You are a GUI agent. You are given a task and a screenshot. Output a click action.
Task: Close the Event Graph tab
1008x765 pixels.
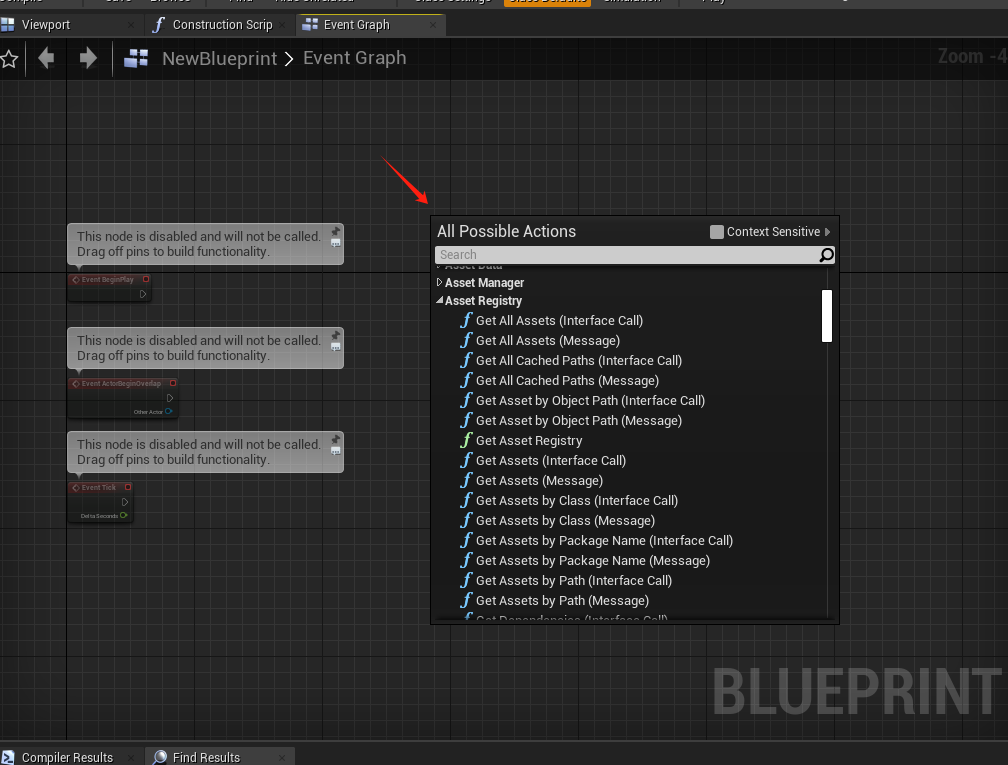point(433,25)
